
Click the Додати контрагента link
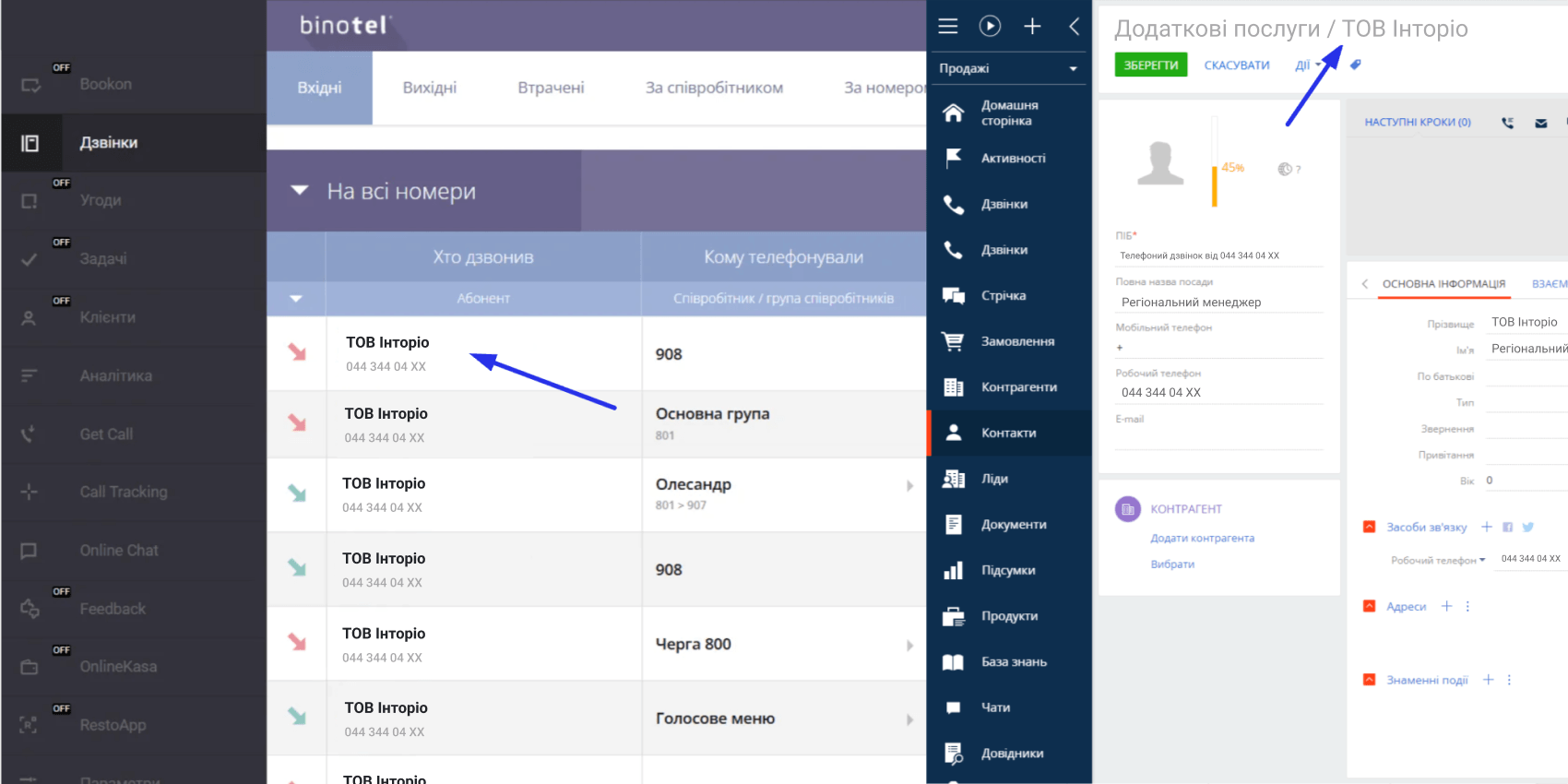(1202, 538)
